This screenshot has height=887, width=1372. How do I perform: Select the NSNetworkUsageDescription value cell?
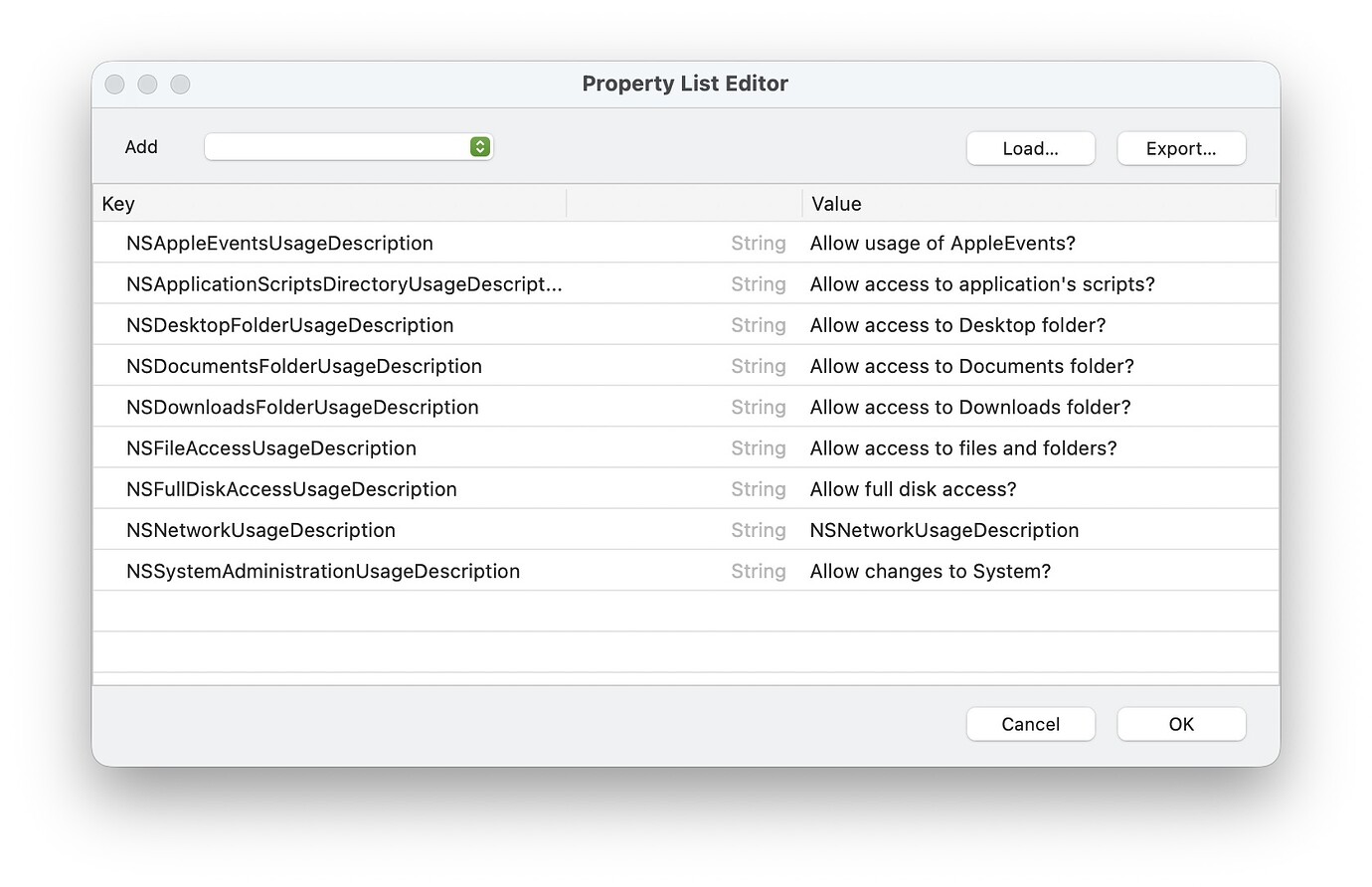pos(943,530)
